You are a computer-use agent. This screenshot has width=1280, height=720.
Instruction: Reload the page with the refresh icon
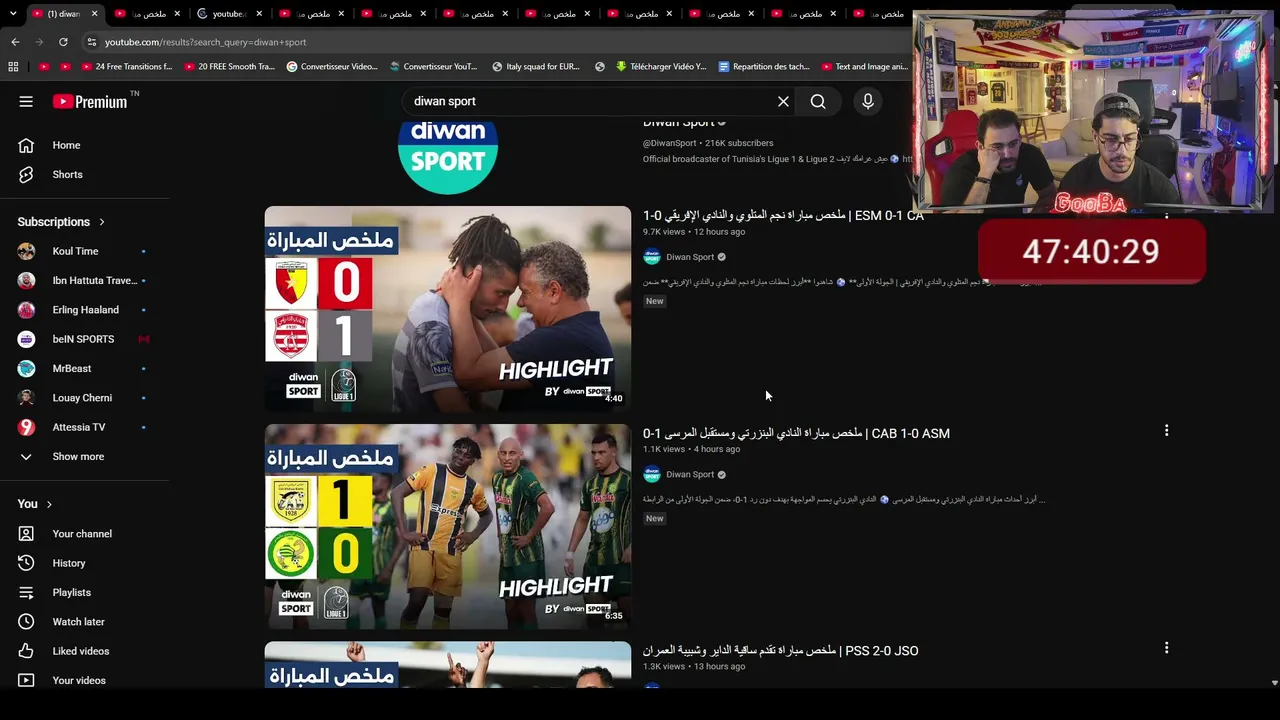pyautogui.click(x=63, y=42)
